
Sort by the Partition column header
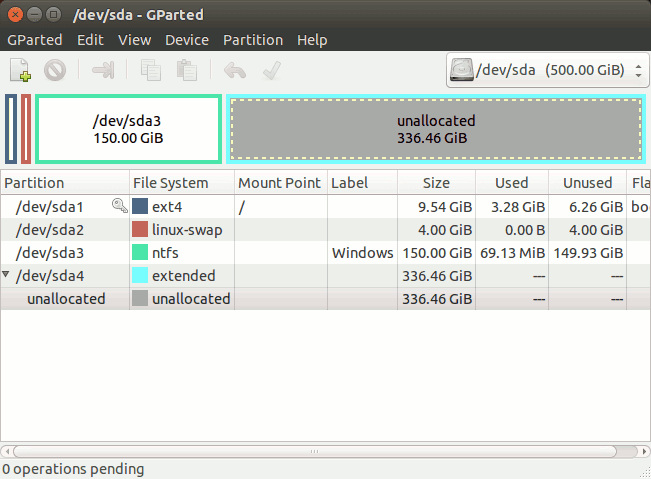(65, 183)
